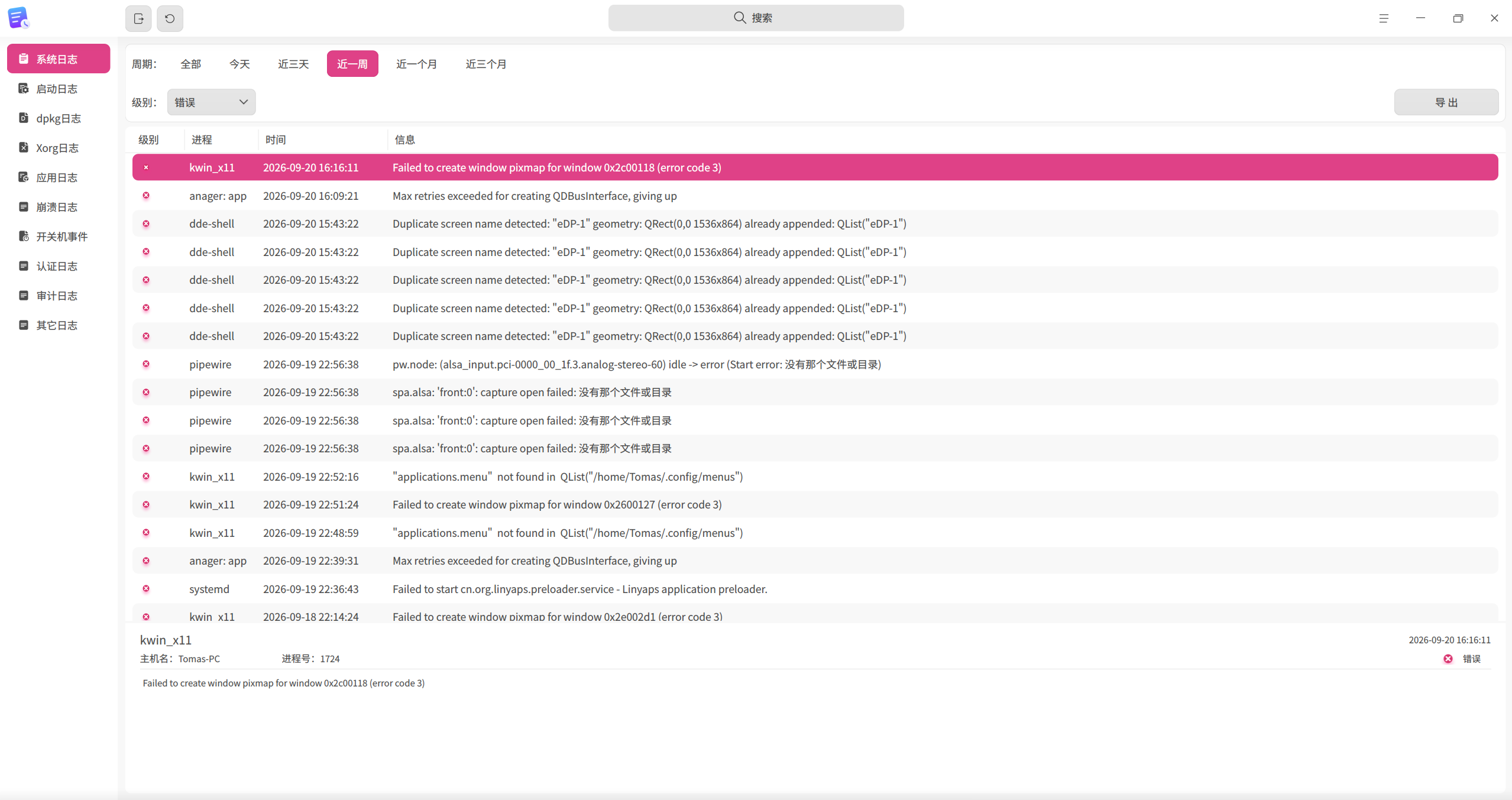Viewport: 1512px width, 800px height.
Task: Click the 进程号 1724 detail text
Action: [x=310, y=659]
